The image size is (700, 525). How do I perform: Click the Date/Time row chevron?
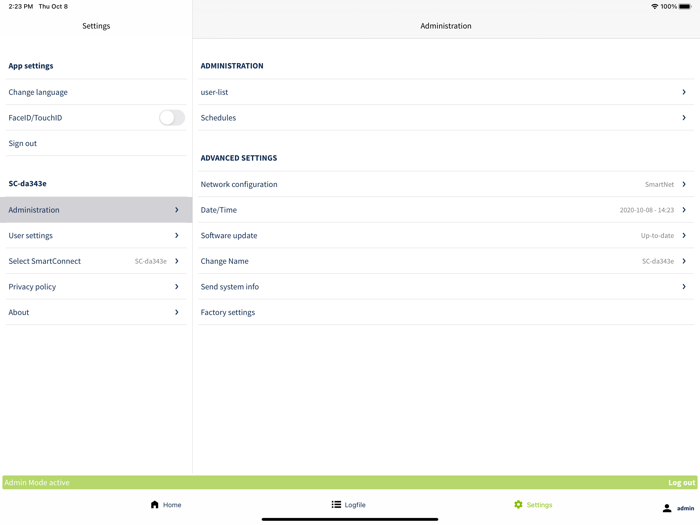pyautogui.click(x=684, y=210)
